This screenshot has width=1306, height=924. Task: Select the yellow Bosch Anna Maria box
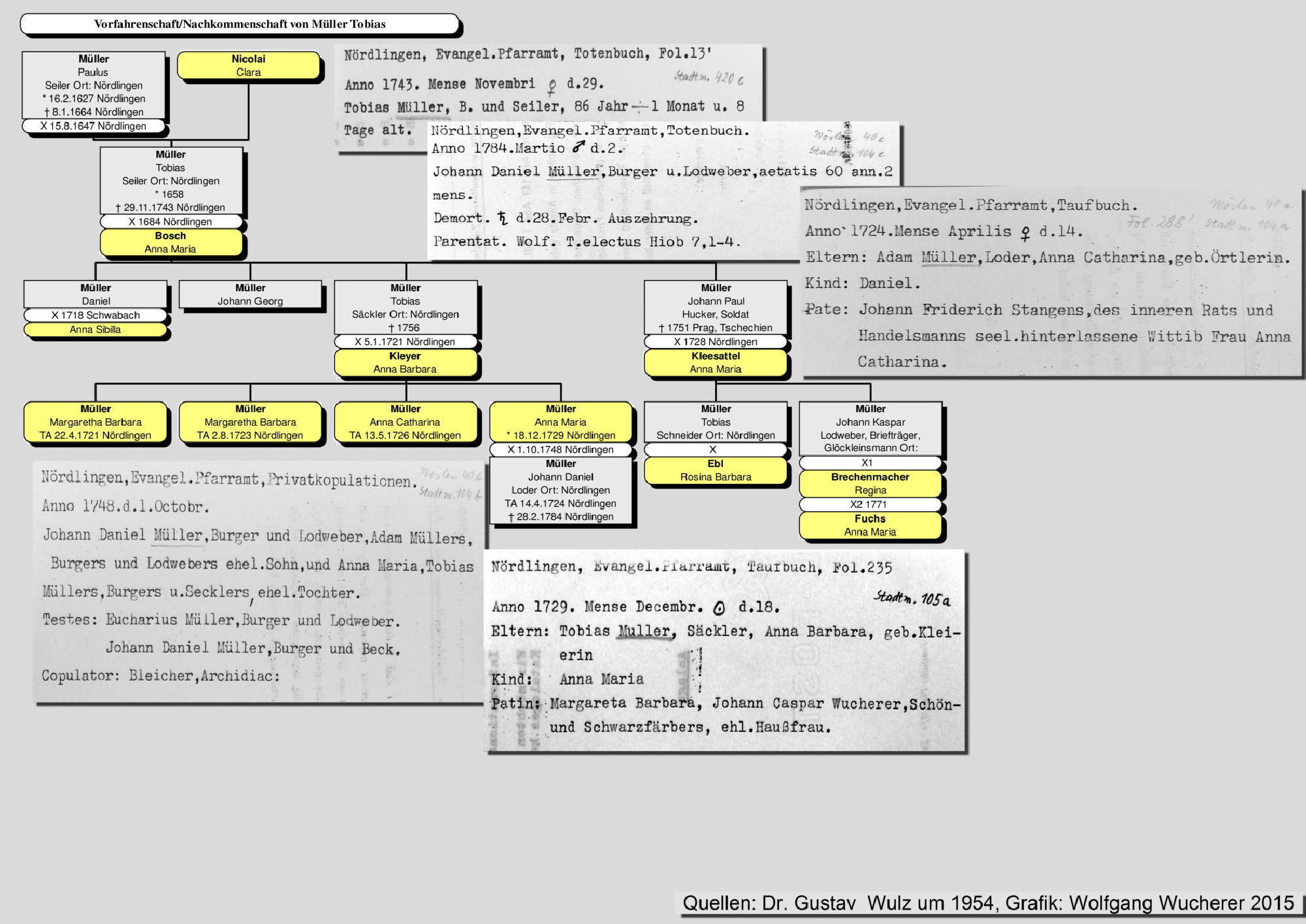(170, 242)
